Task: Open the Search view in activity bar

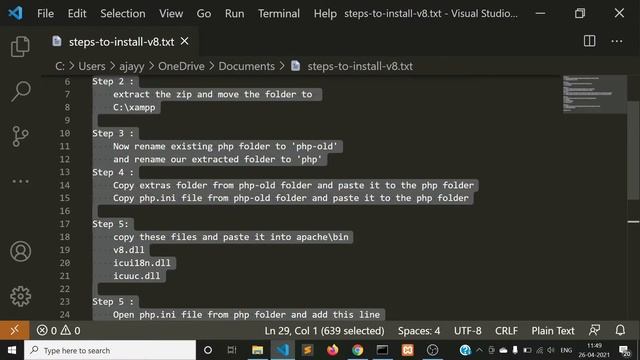Action: point(20,91)
